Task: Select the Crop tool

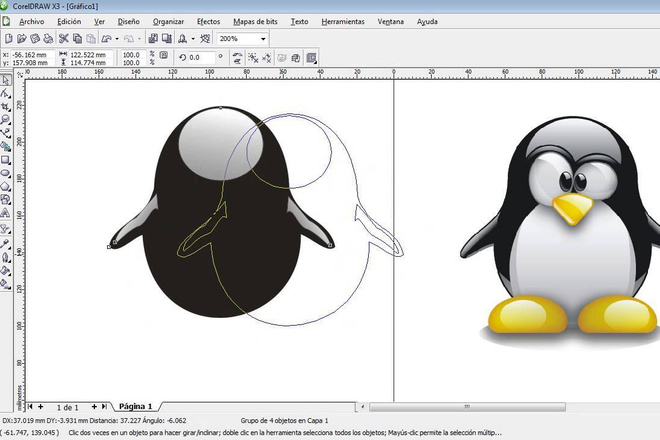Action: [5, 107]
